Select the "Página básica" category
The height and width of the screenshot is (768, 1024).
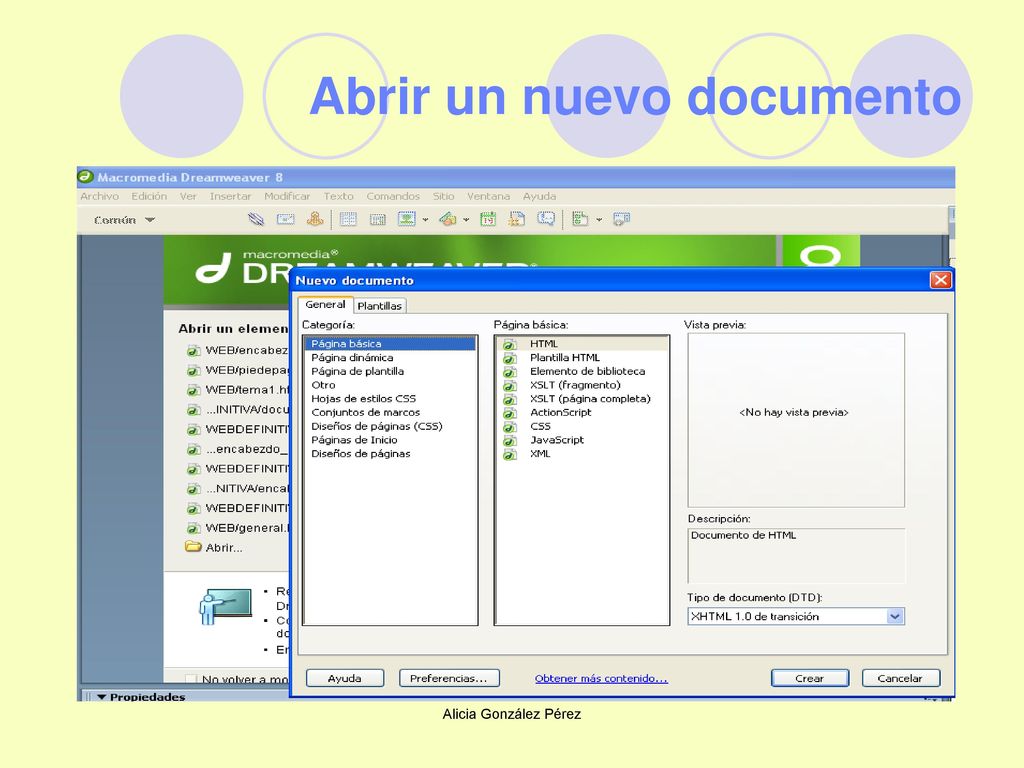[390, 344]
